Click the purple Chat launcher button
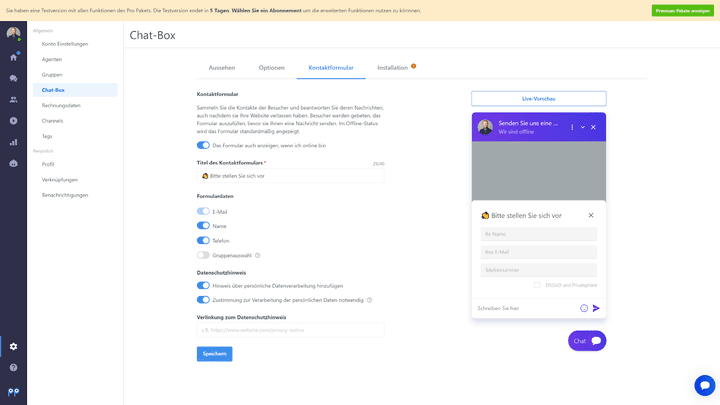Viewport: 720px width, 405px height. (587, 341)
